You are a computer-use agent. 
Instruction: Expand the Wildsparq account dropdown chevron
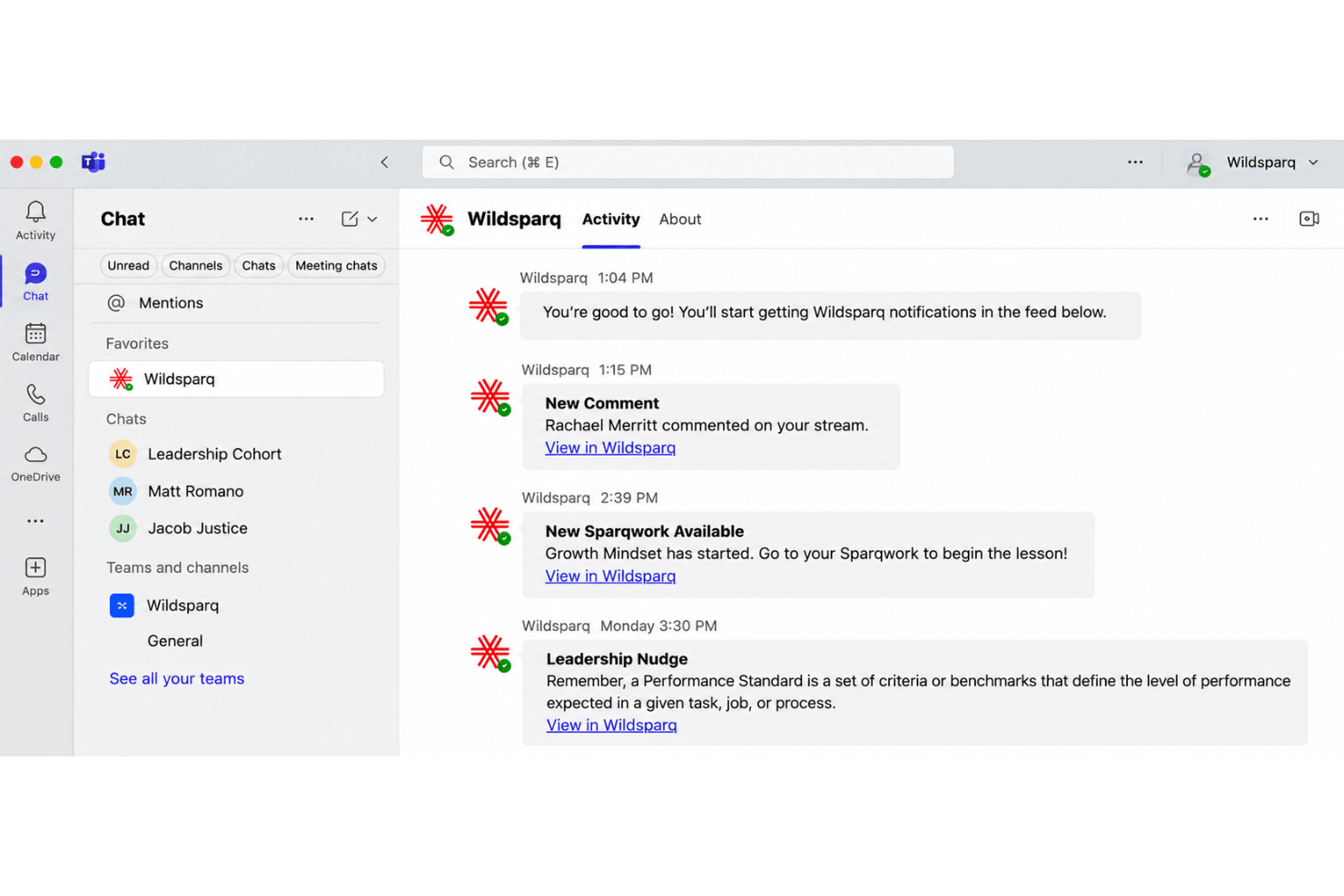pyautogui.click(x=1313, y=162)
